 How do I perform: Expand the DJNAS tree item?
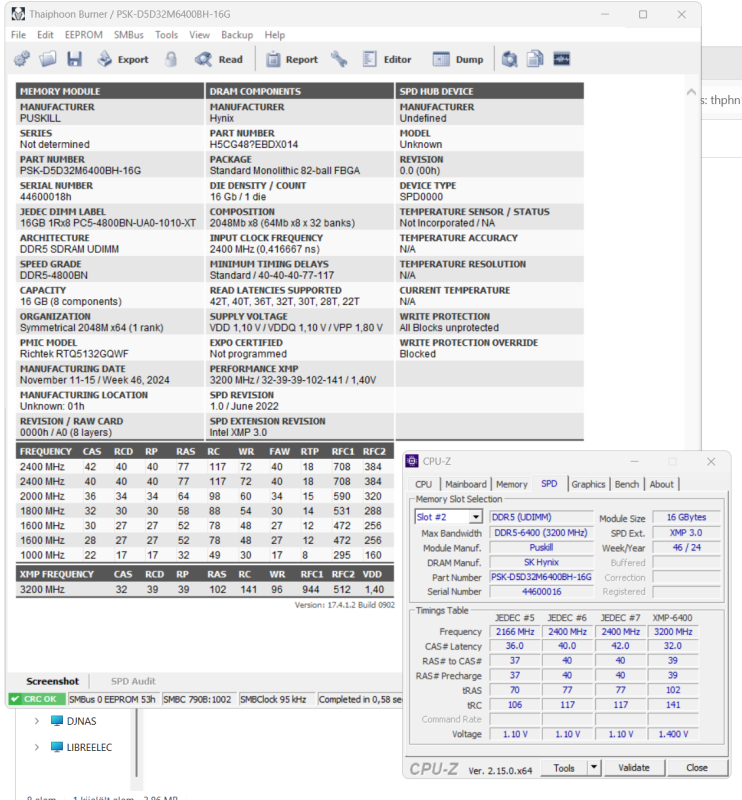point(37,721)
